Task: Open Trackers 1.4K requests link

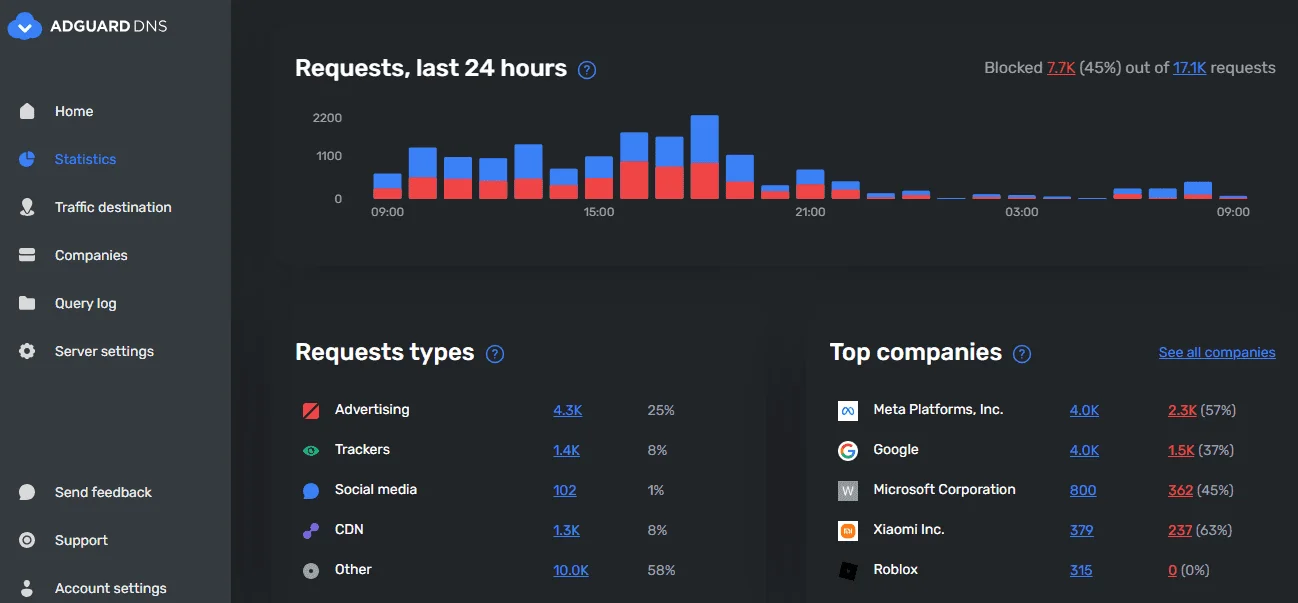Action: (566, 450)
